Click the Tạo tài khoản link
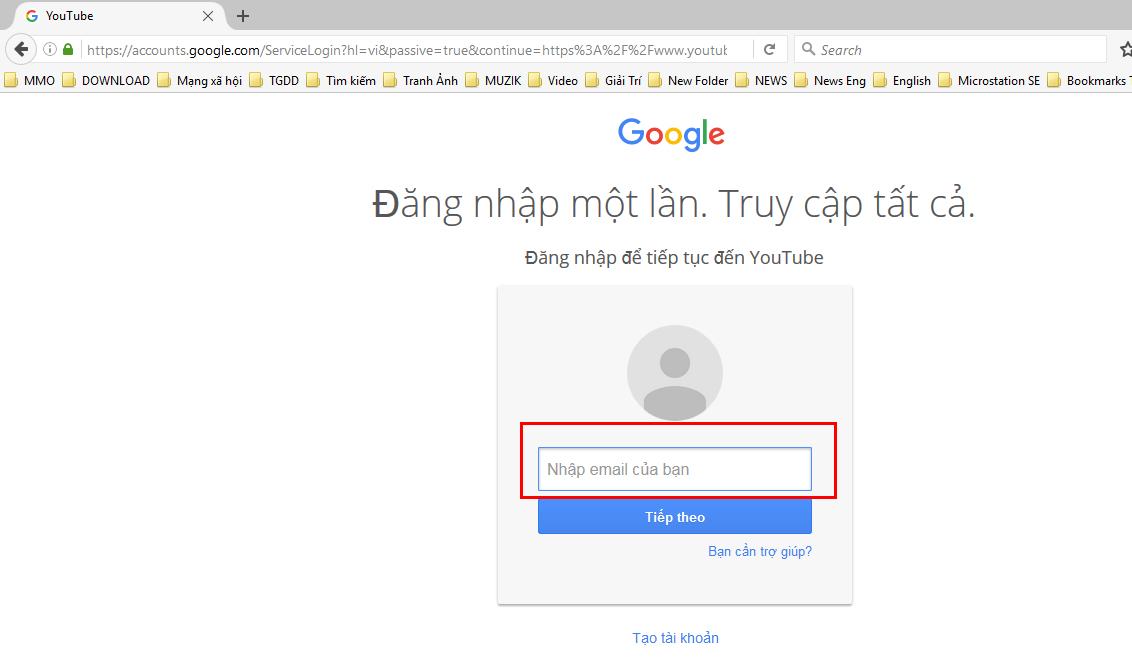The height and width of the screenshot is (672, 1132). [x=676, y=638]
